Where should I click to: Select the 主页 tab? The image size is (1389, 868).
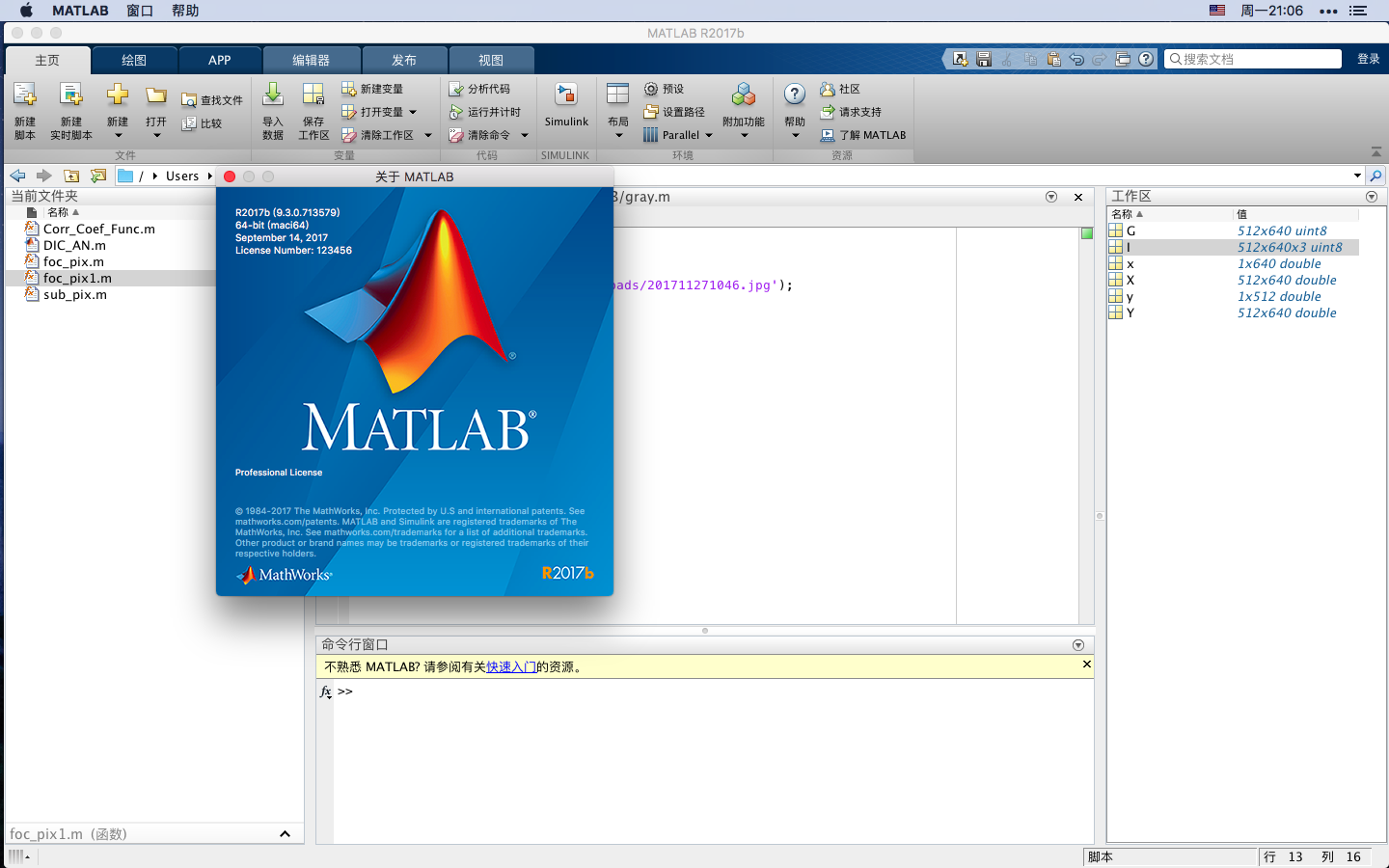(47, 60)
